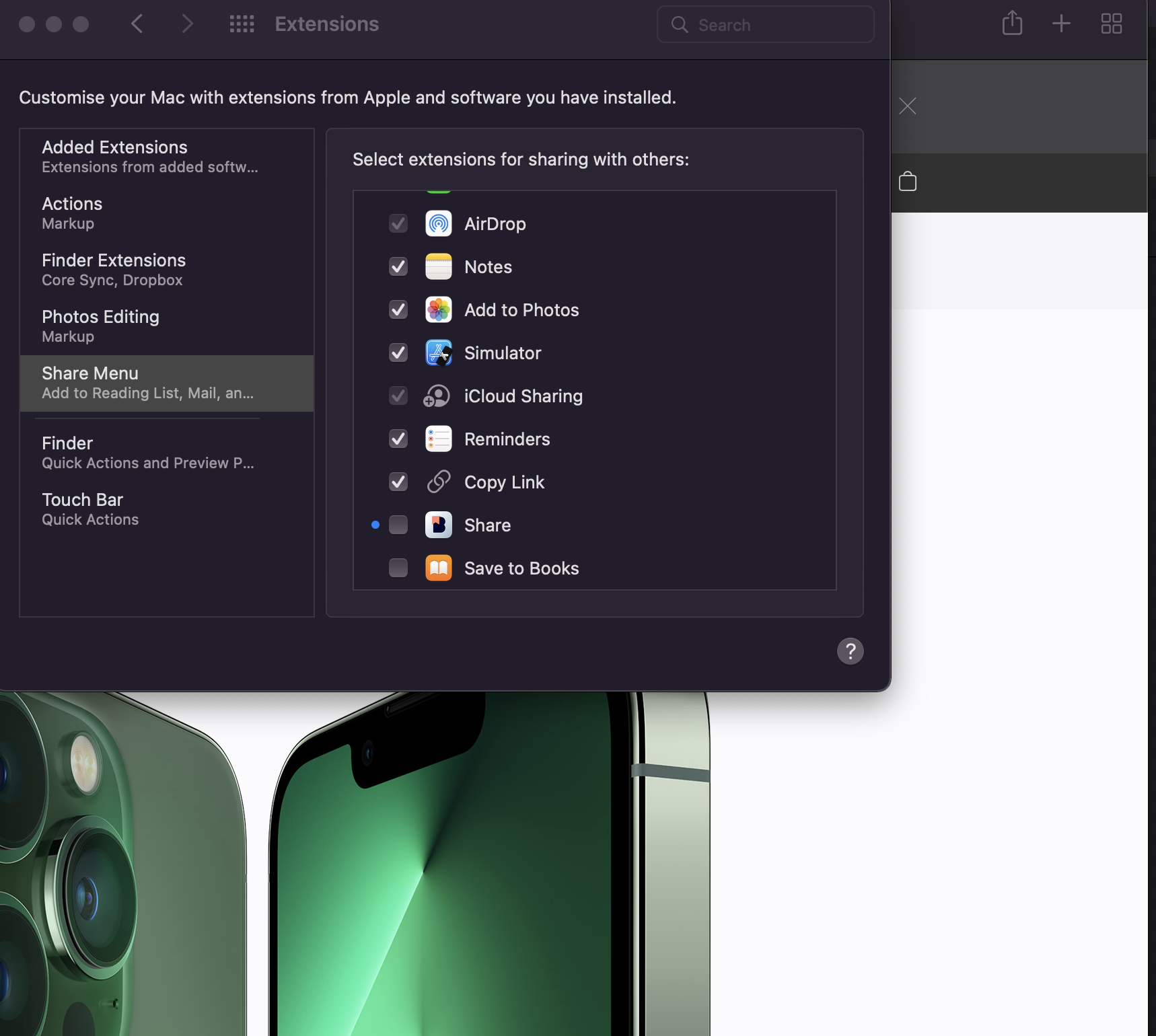Dismiss the banner with the X button
The height and width of the screenshot is (1036, 1156).
tap(907, 106)
